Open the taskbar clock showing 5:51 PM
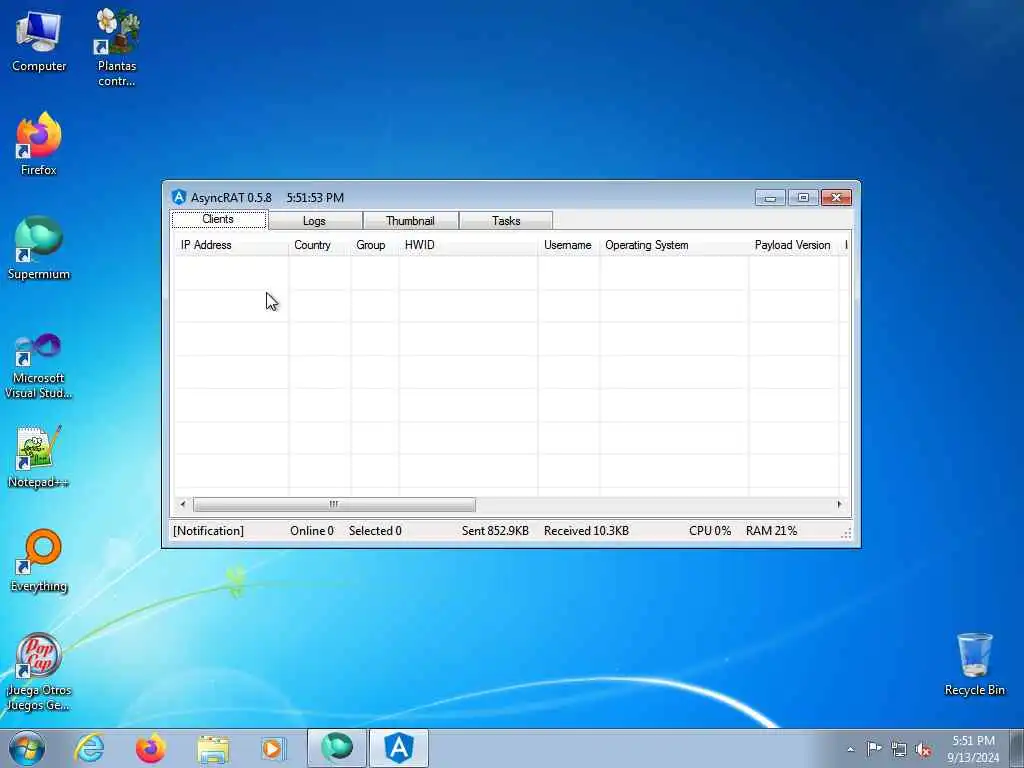This screenshot has height=768, width=1024. (973, 749)
